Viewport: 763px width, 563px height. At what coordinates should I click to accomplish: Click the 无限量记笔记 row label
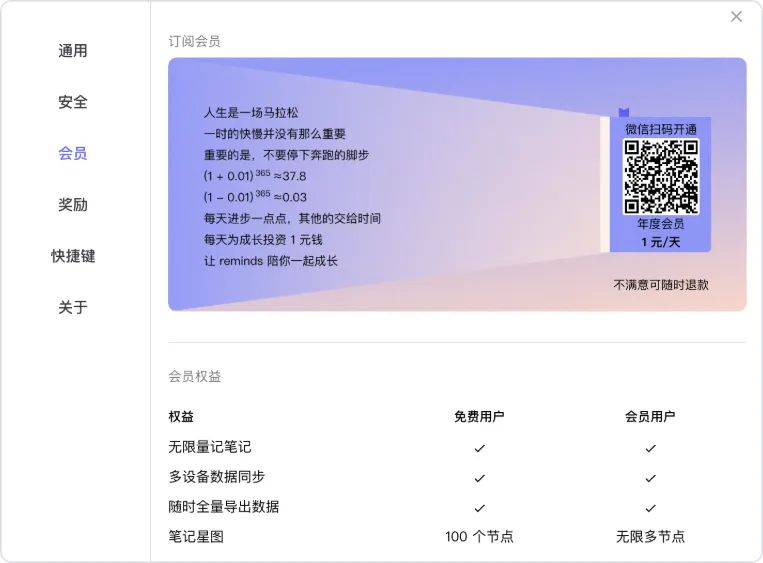point(210,447)
